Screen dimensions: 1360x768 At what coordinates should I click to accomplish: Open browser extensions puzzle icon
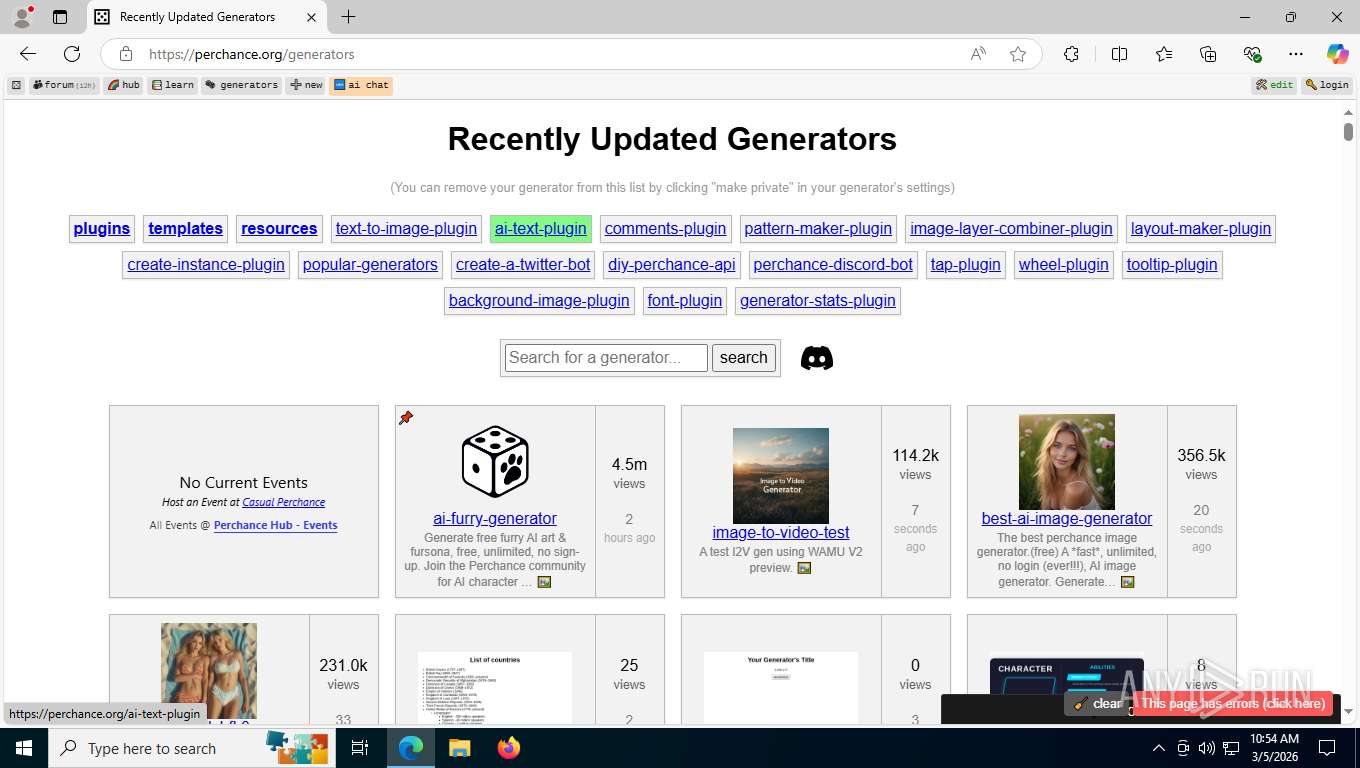1071,54
